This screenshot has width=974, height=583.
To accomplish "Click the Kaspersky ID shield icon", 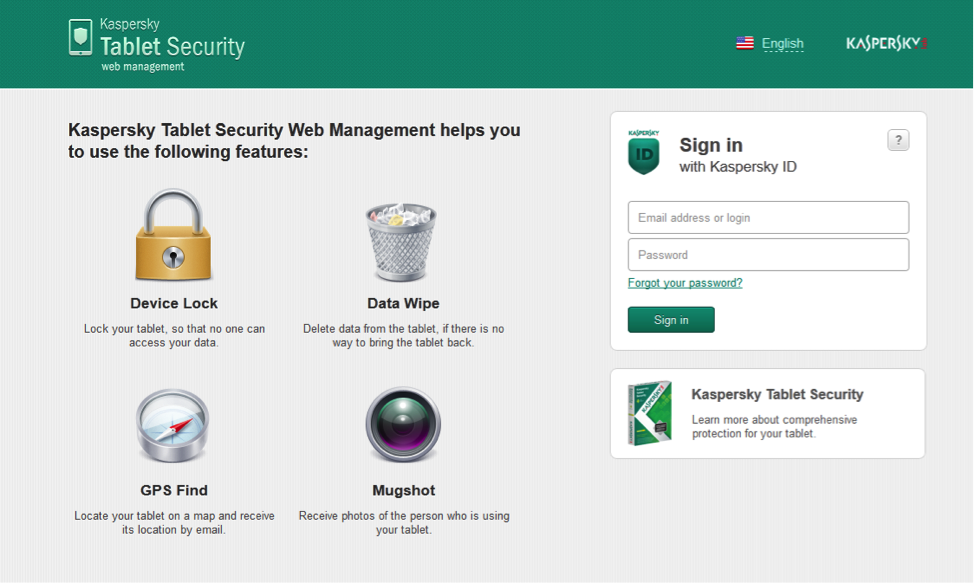I will tap(644, 152).
